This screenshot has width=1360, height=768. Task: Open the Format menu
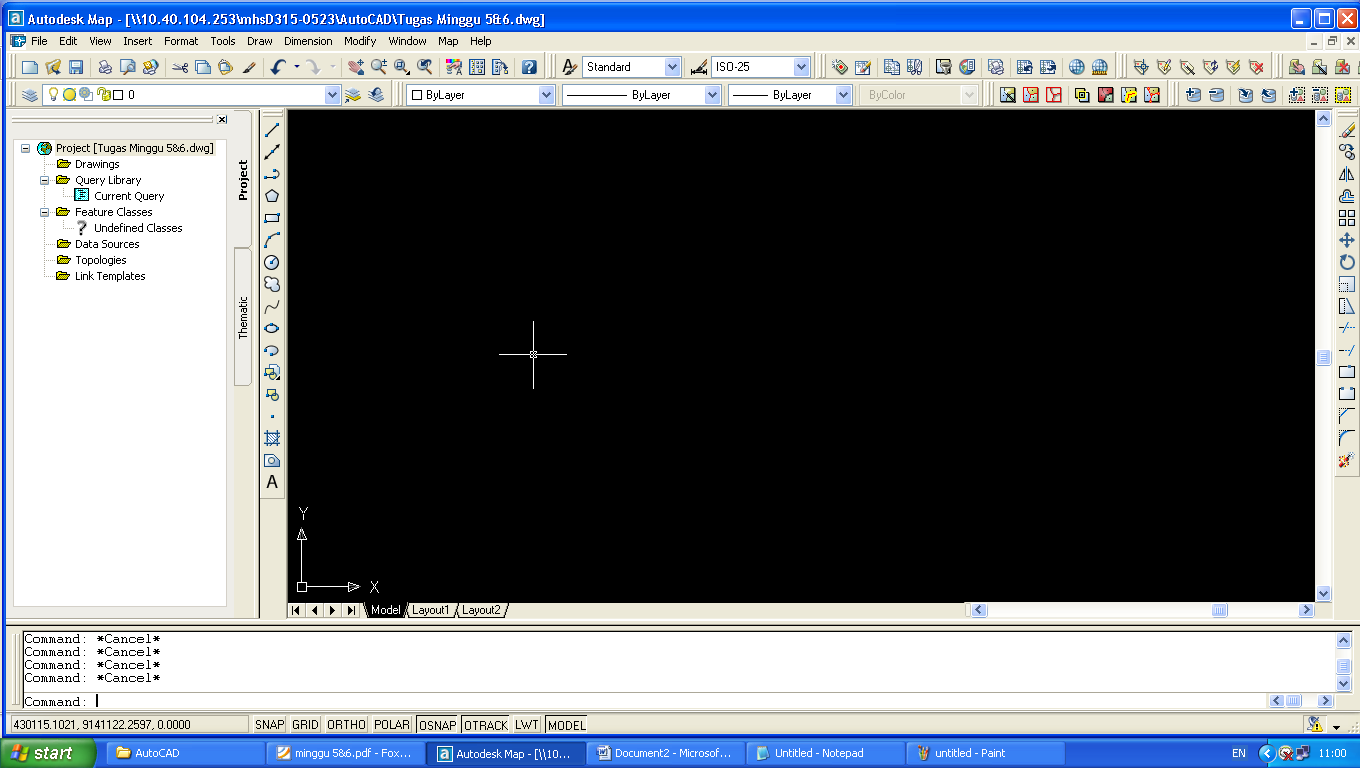point(181,41)
